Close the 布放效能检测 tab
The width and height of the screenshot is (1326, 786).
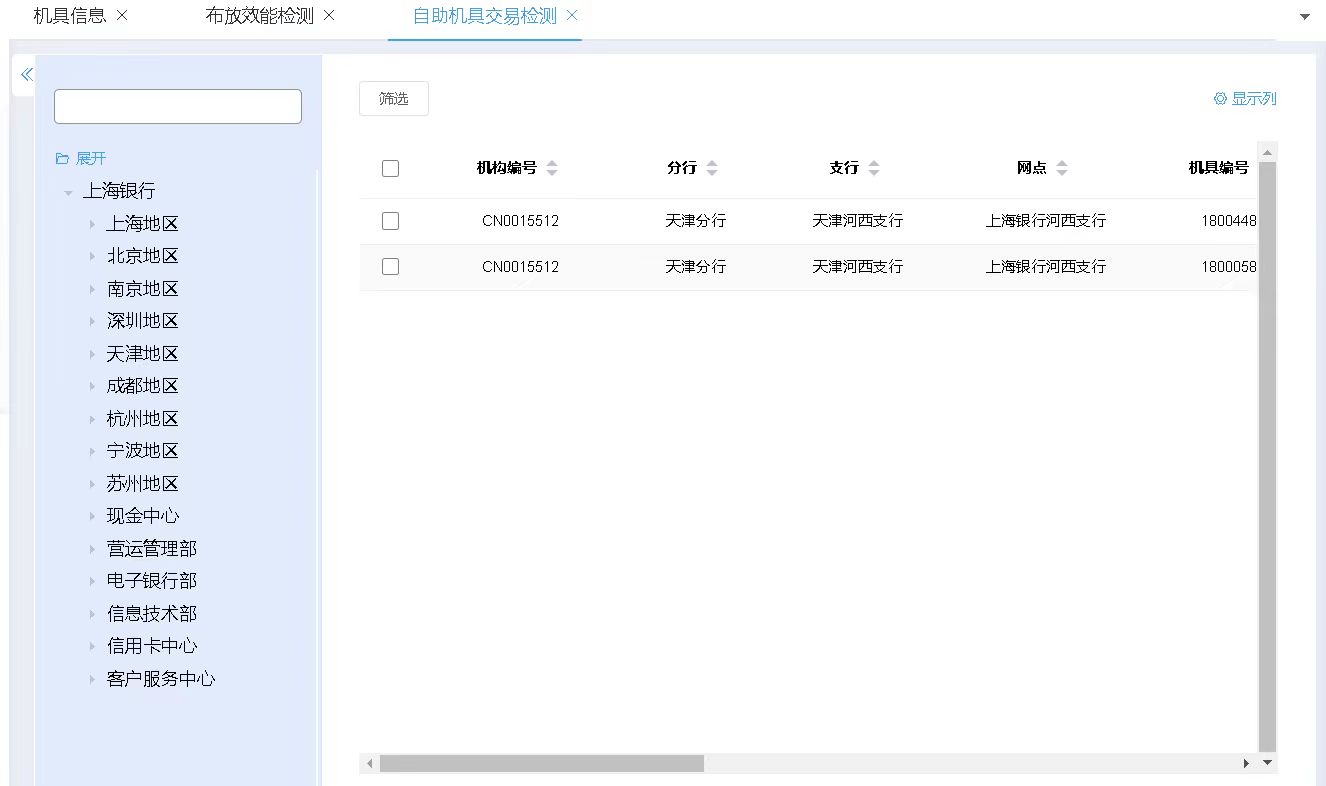(329, 16)
